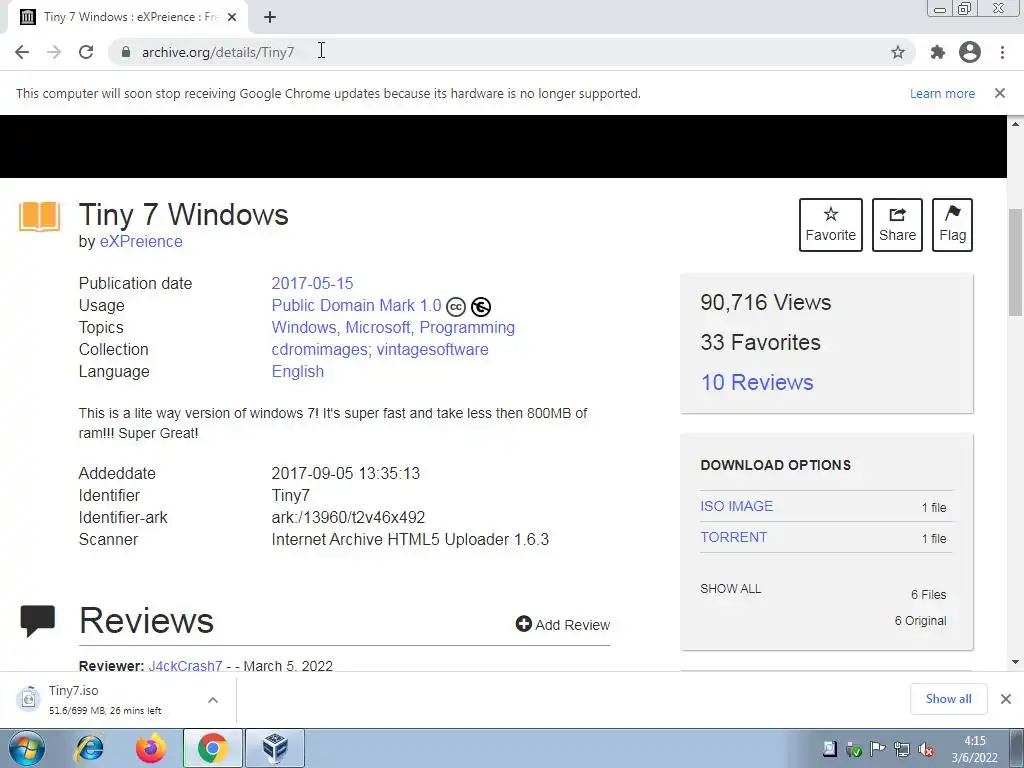Expand the Tiny7.iso download options chevron
The image size is (1024, 768).
click(x=213, y=699)
